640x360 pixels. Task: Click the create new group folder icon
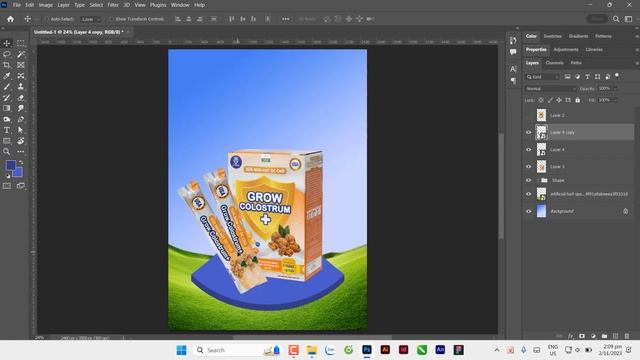(604, 336)
